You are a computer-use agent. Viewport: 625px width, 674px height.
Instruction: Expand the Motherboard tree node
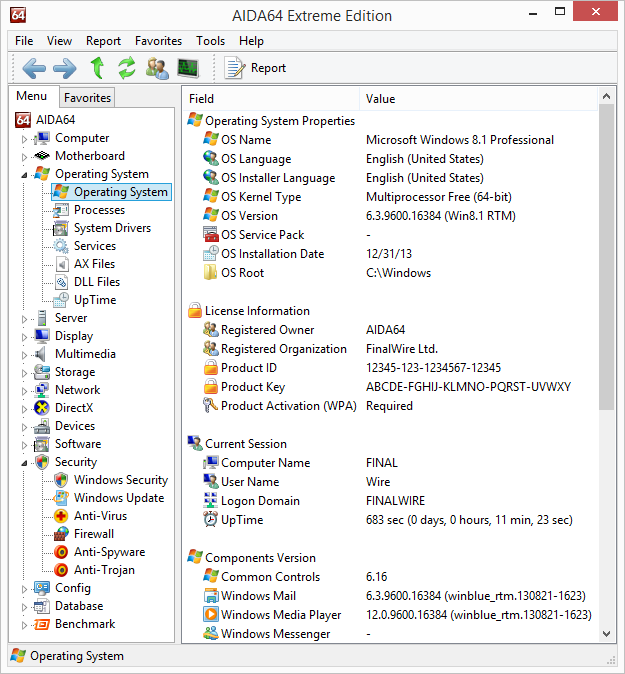point(25,157)
